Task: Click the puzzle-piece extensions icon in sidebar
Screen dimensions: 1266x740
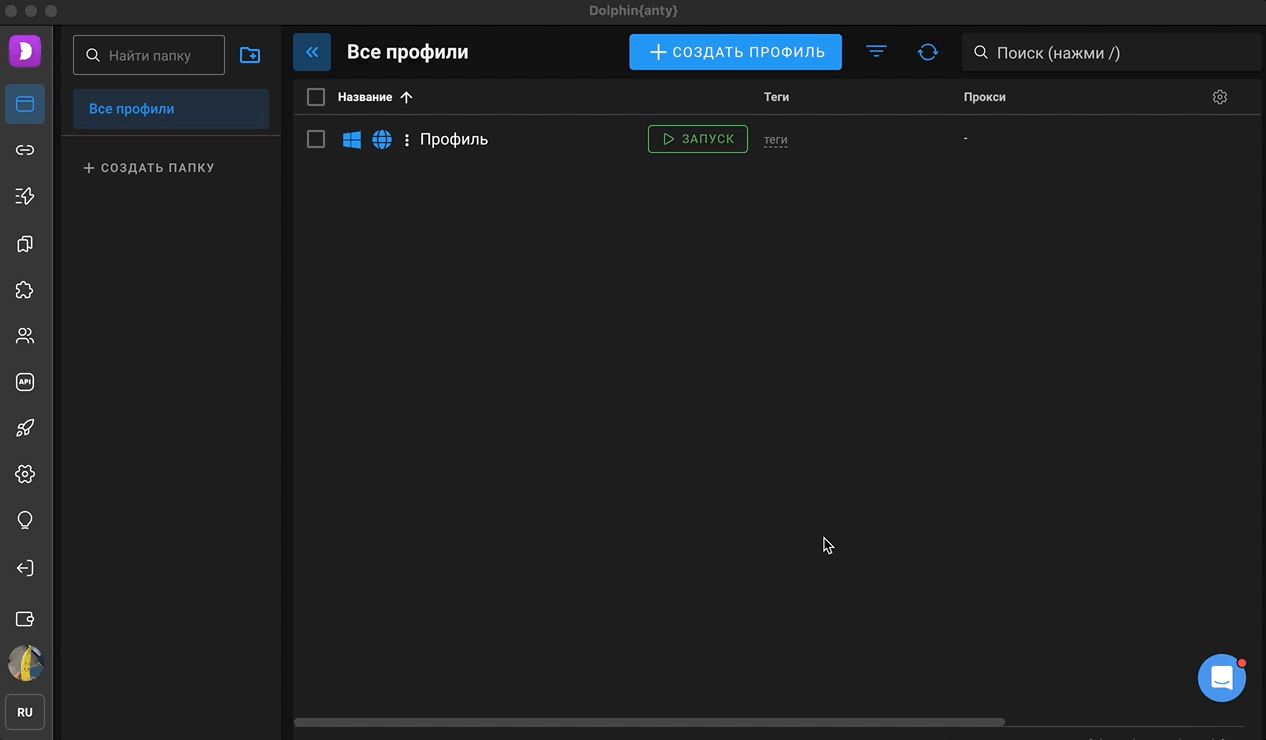Action: tap(25, 290)
